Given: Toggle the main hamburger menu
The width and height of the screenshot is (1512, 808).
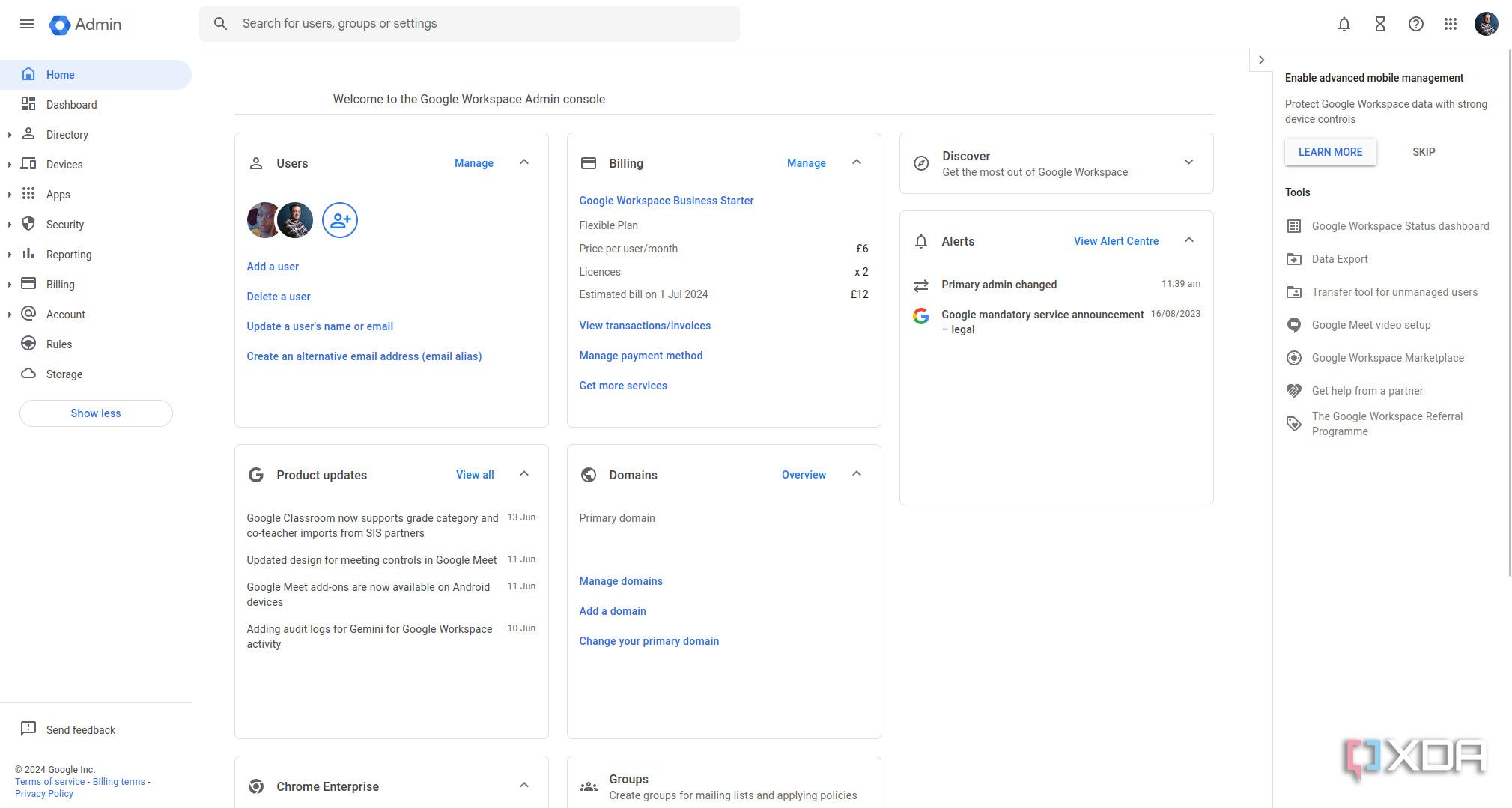Looking at the screenshot, I should 27,24.
